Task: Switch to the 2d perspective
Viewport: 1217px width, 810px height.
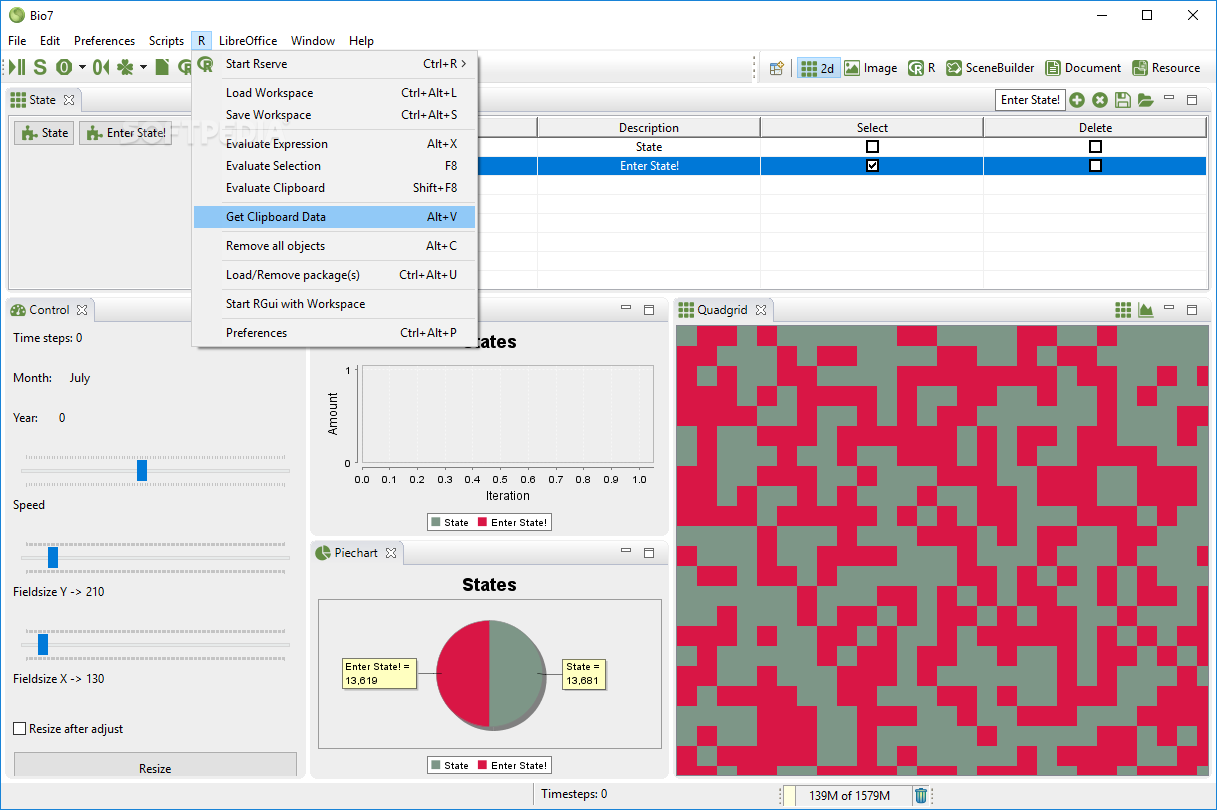Action: [819, 68]
